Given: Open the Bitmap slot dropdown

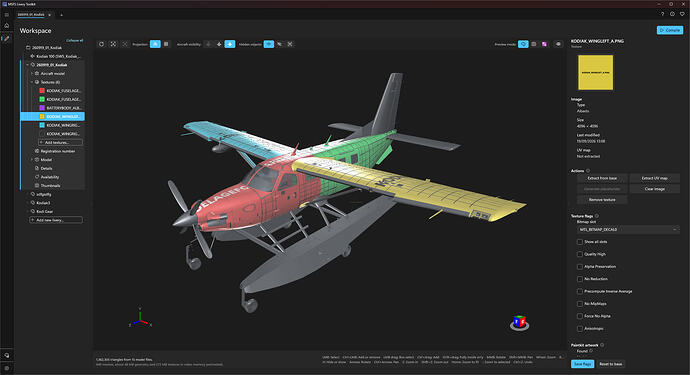Looking at the screenshot, I should pyautogui.click(x=628, y=229).
